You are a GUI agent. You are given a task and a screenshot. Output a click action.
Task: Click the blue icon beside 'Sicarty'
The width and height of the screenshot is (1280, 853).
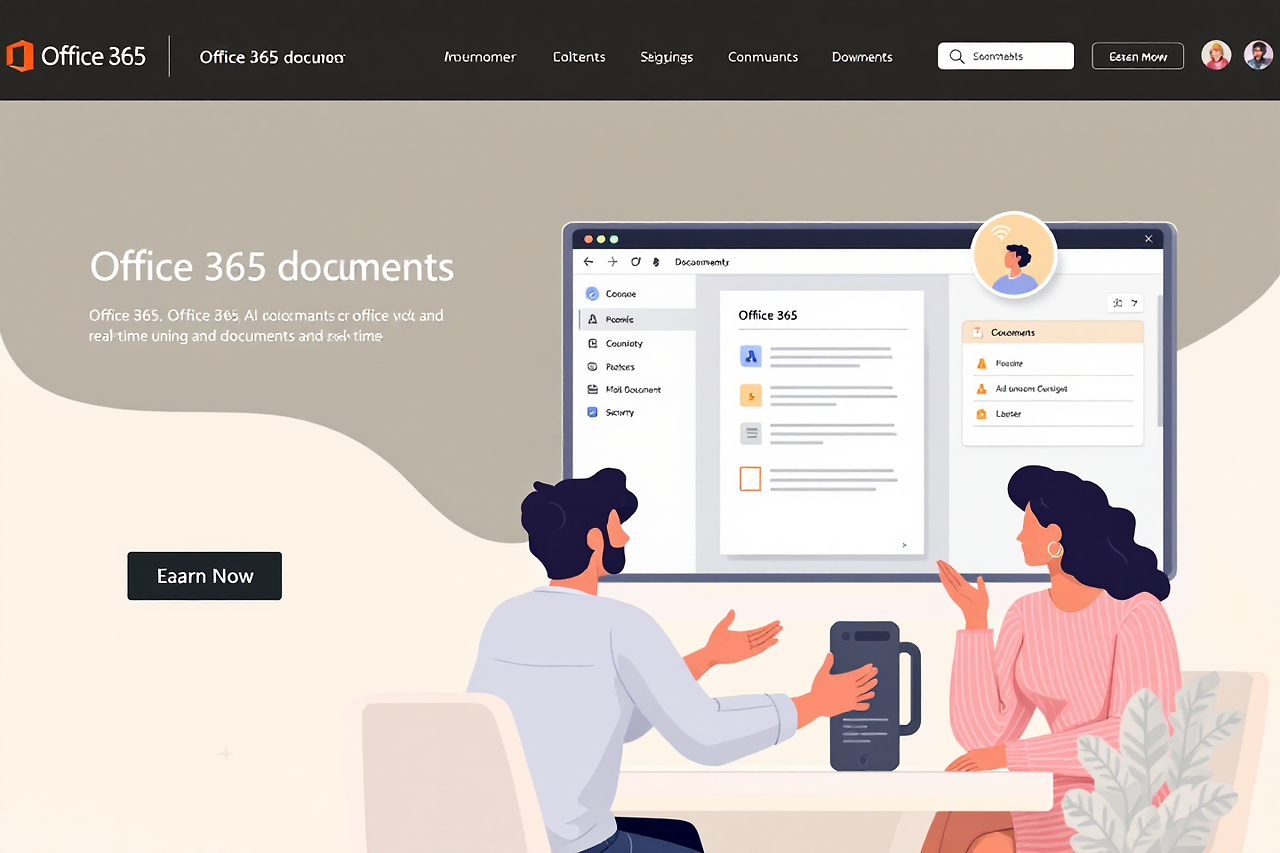pos(592,412)
